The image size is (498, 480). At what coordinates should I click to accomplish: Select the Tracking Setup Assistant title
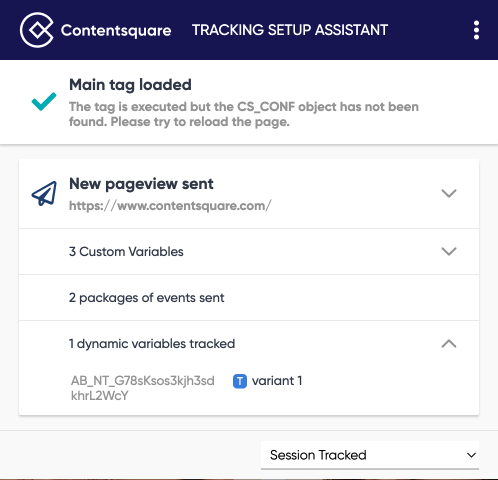pyautogui.click(x=290, y=30)
